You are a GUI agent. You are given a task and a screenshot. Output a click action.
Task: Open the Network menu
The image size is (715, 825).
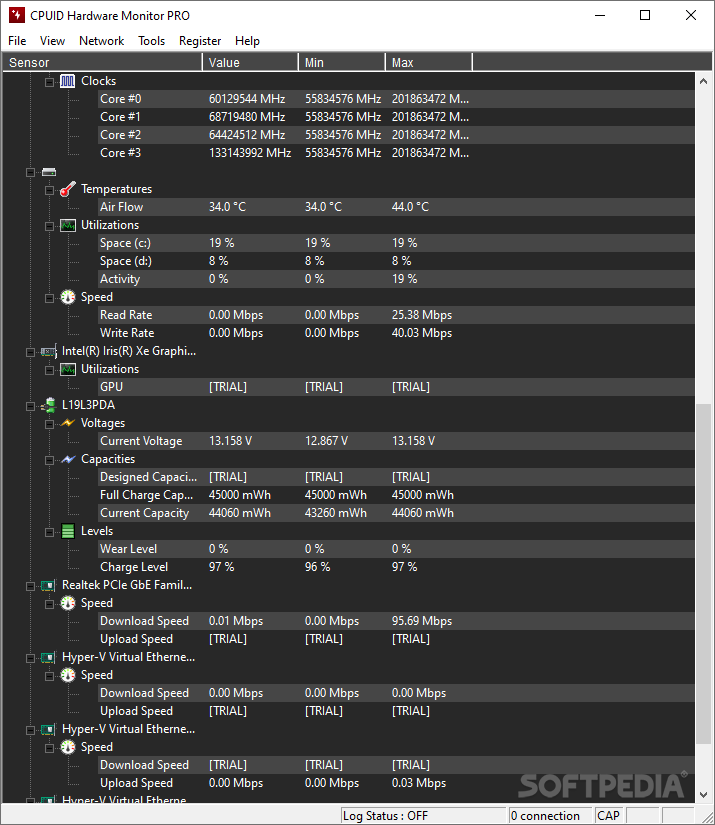coord(102,41)
